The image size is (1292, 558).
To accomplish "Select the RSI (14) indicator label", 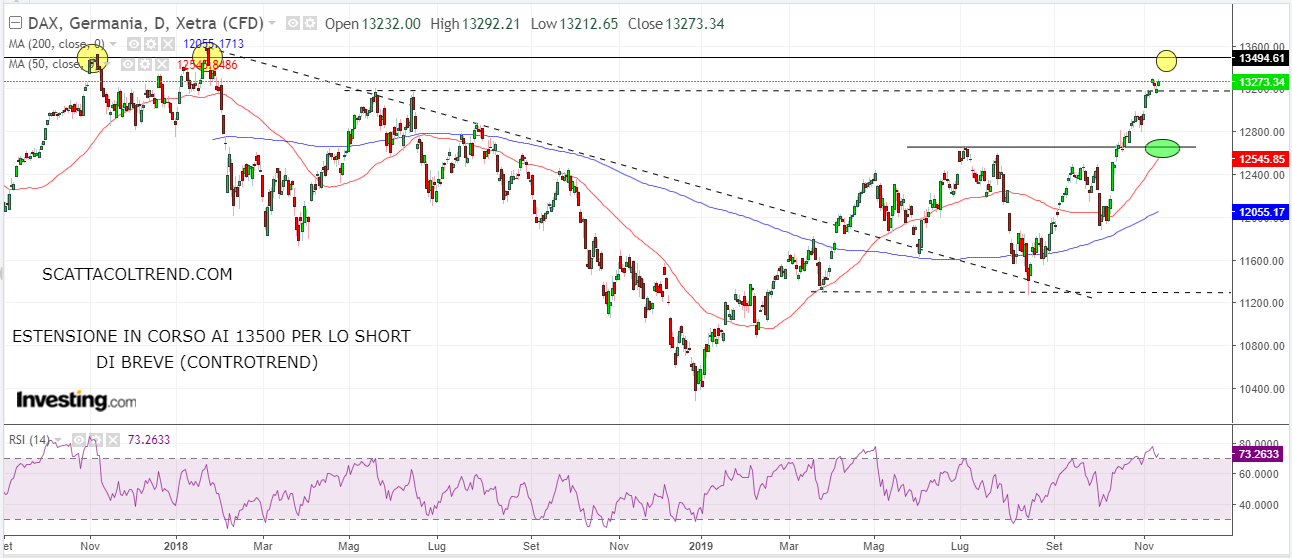I will 29,440.
